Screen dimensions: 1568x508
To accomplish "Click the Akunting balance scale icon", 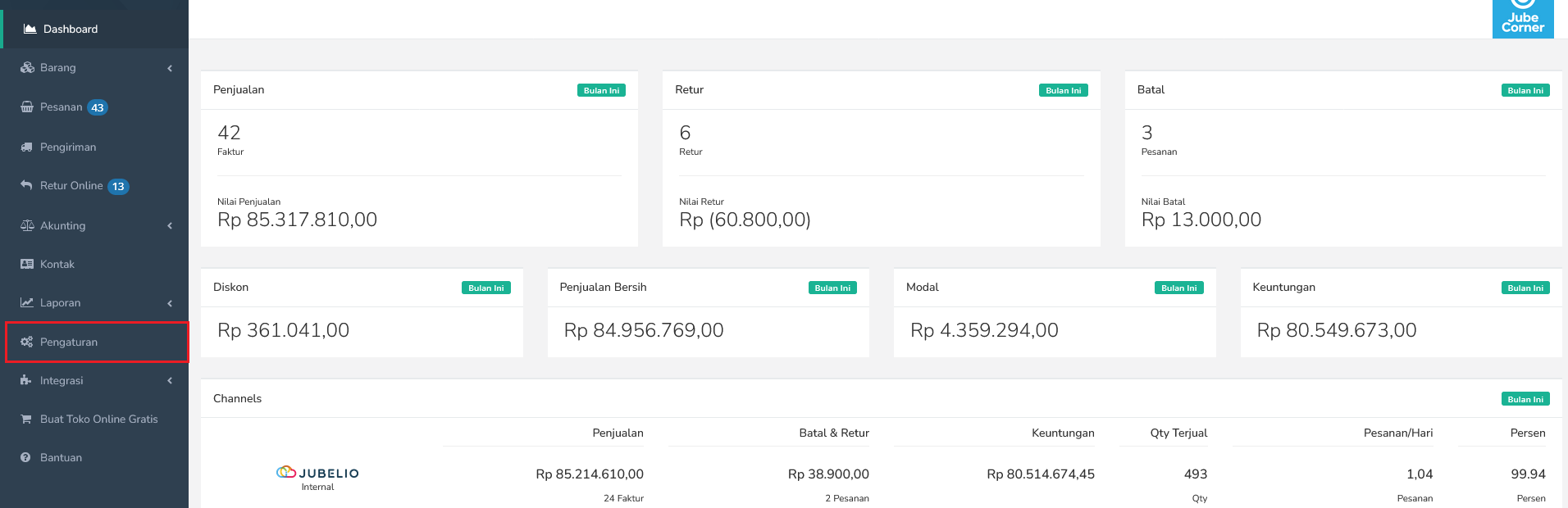I will click(27, 225).
